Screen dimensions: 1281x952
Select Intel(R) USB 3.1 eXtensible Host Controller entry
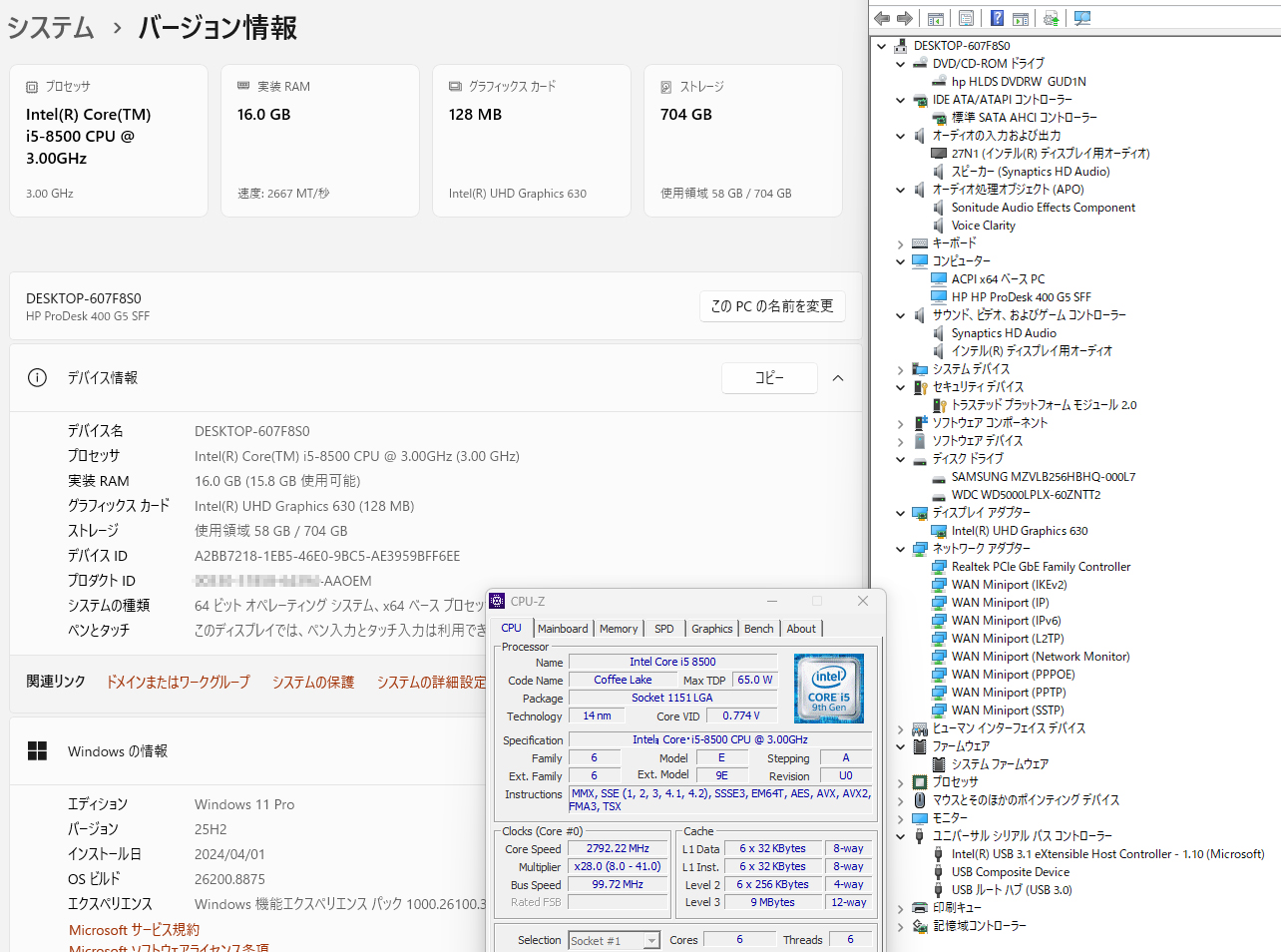(x=1107, y=854)
